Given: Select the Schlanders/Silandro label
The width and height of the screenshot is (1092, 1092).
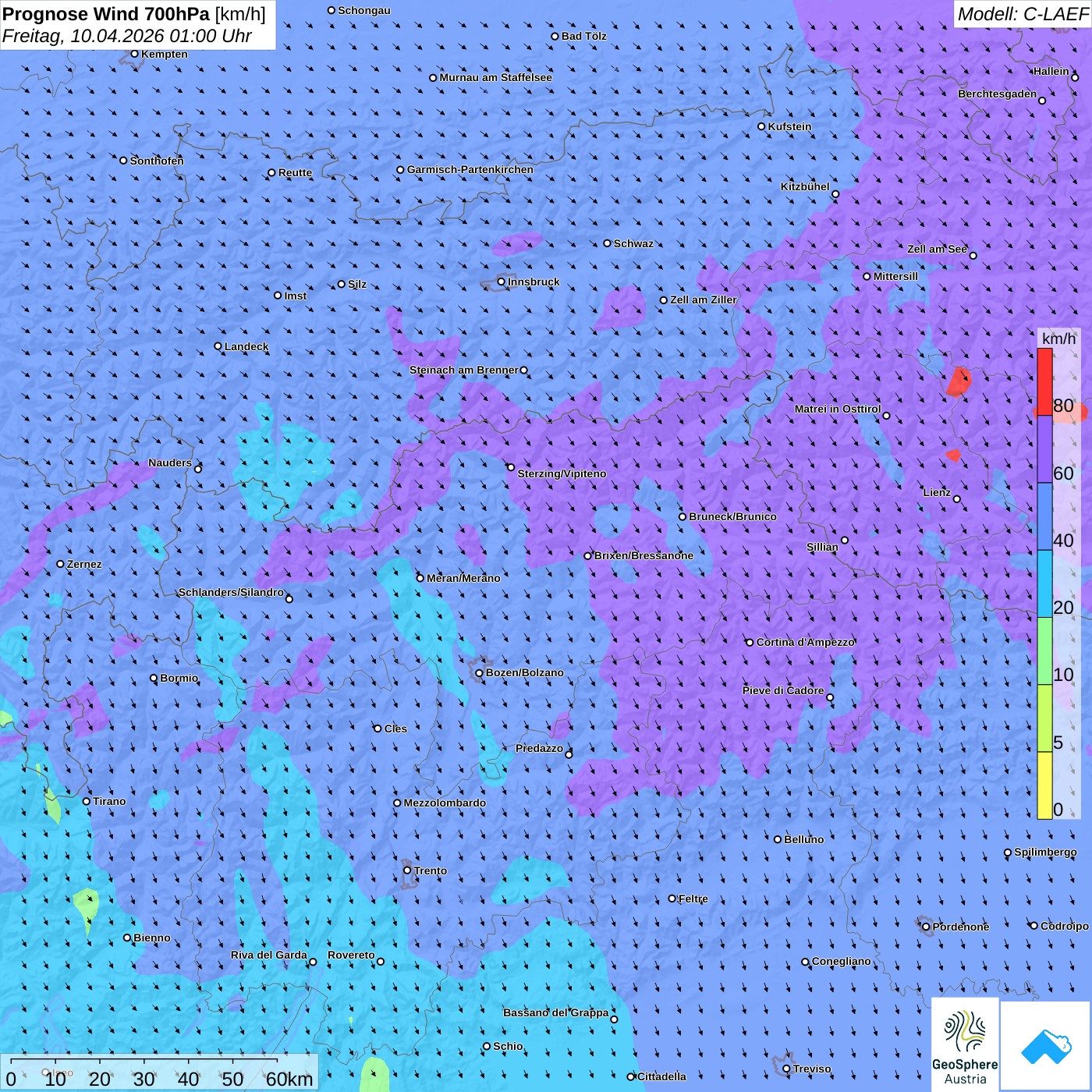Looking at the screenshot, I should click(231, 592).
